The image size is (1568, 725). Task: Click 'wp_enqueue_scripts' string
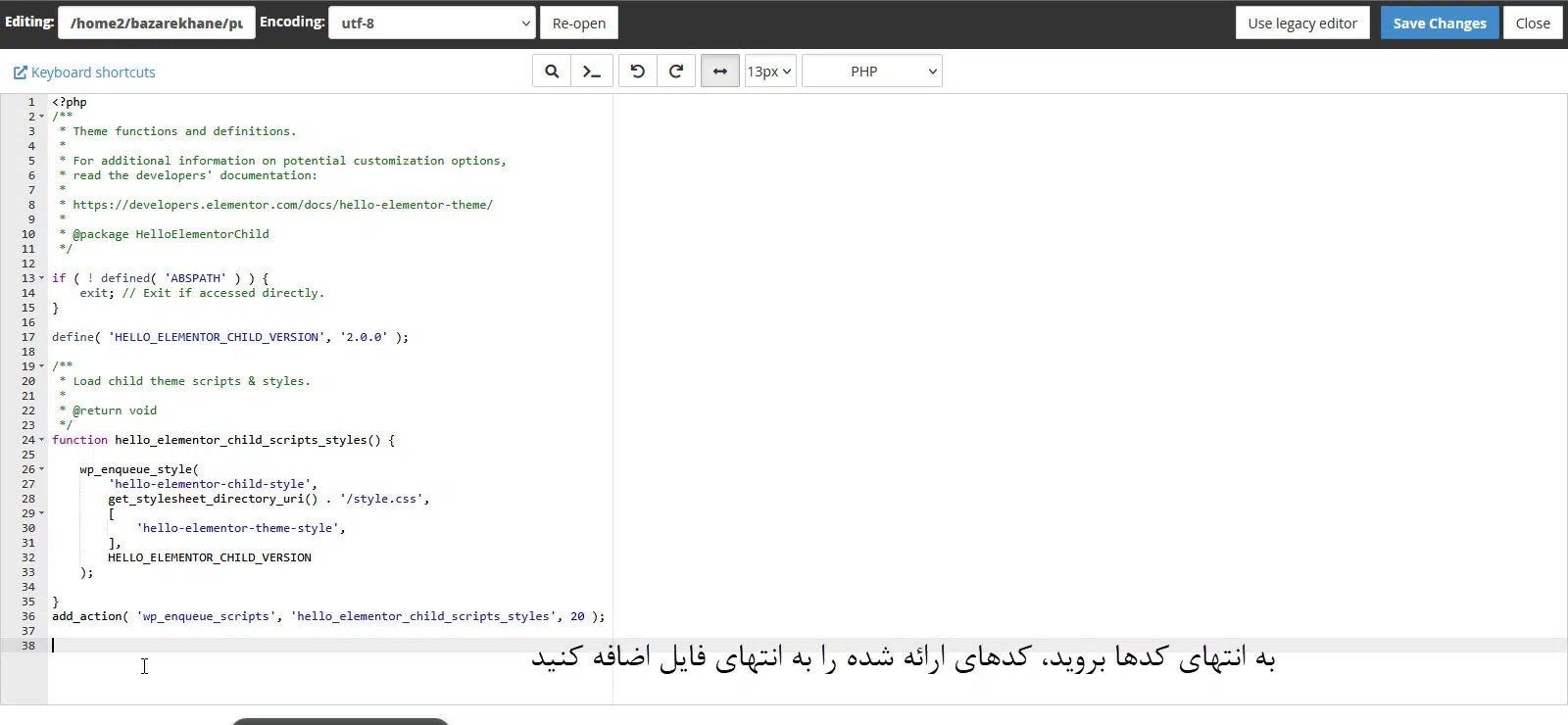coord(206,616)
